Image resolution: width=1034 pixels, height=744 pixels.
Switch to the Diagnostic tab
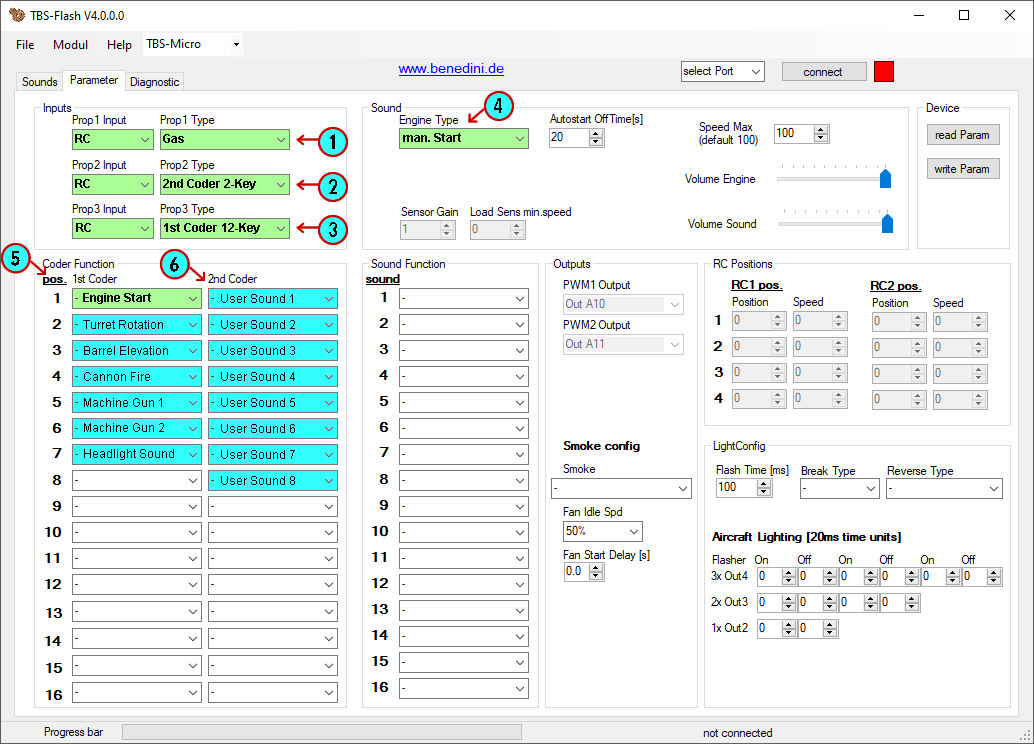coord(154,82)
